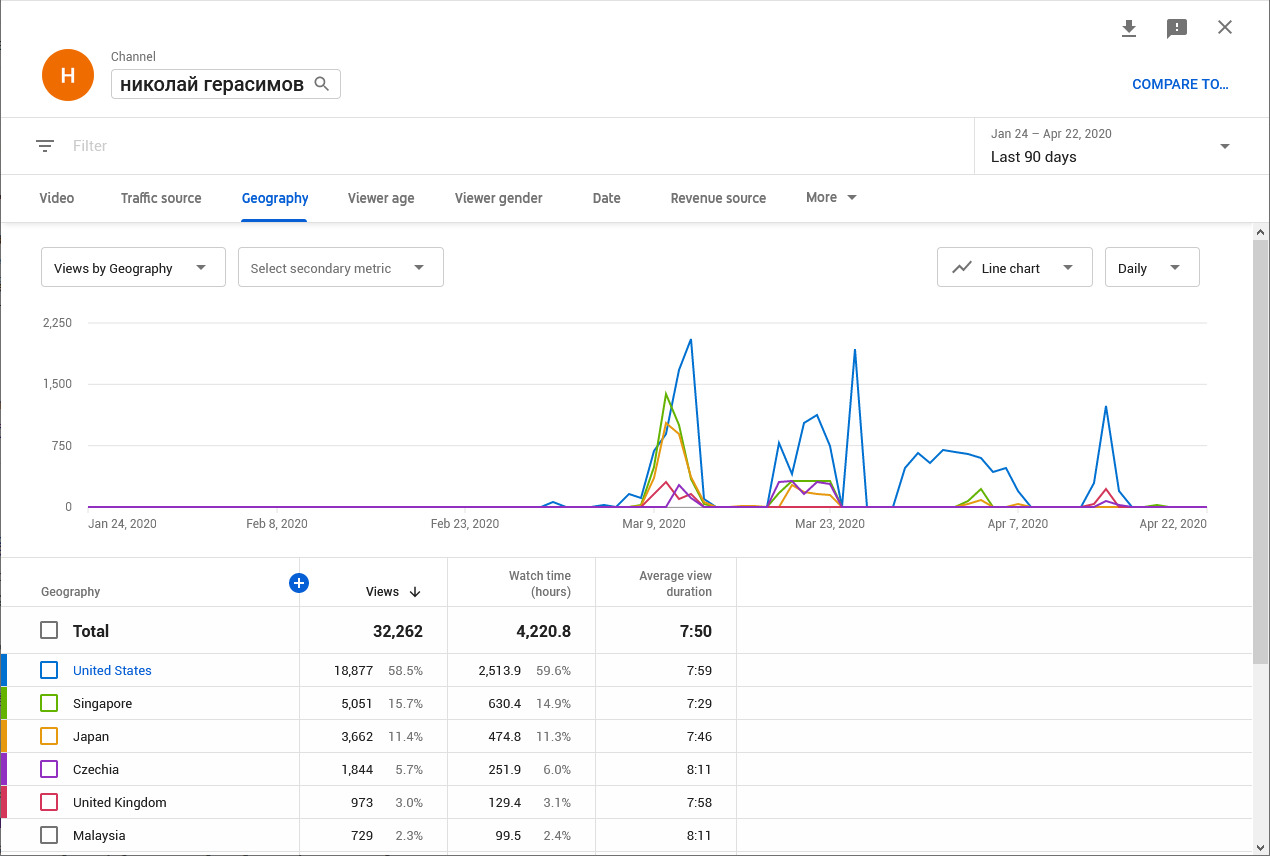Screen dimensions: 1270x856
Task: Switch to the Traffic source tab
Action: tap(161, 198)
